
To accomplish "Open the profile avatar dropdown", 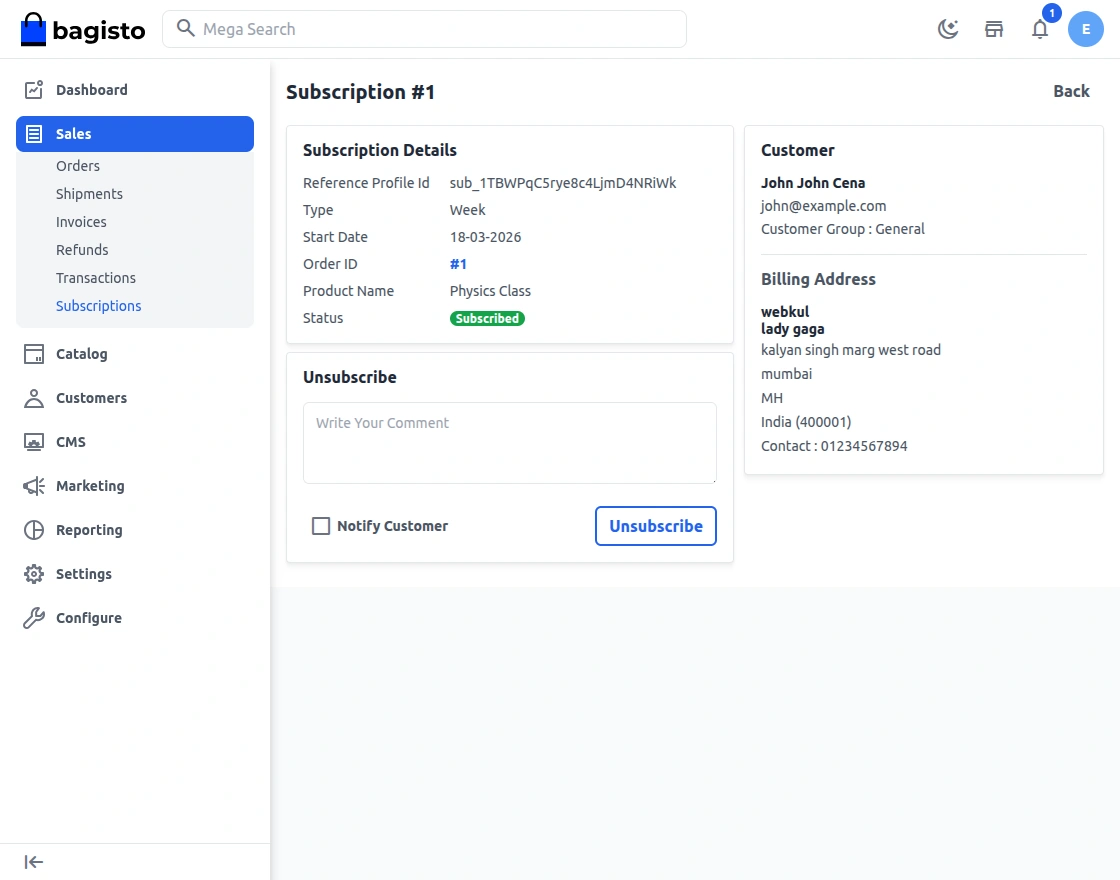I will (x=1086, y=29).
